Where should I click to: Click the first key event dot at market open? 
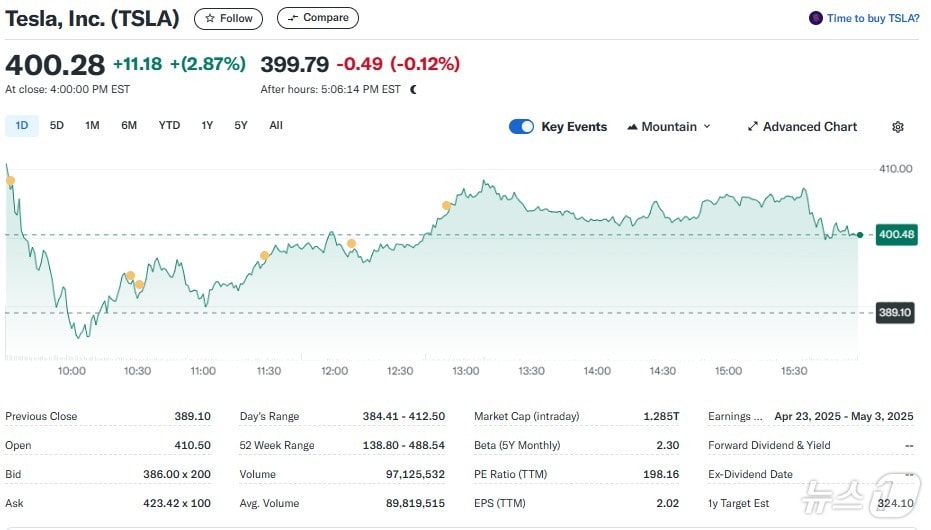[x=10, y=181]
